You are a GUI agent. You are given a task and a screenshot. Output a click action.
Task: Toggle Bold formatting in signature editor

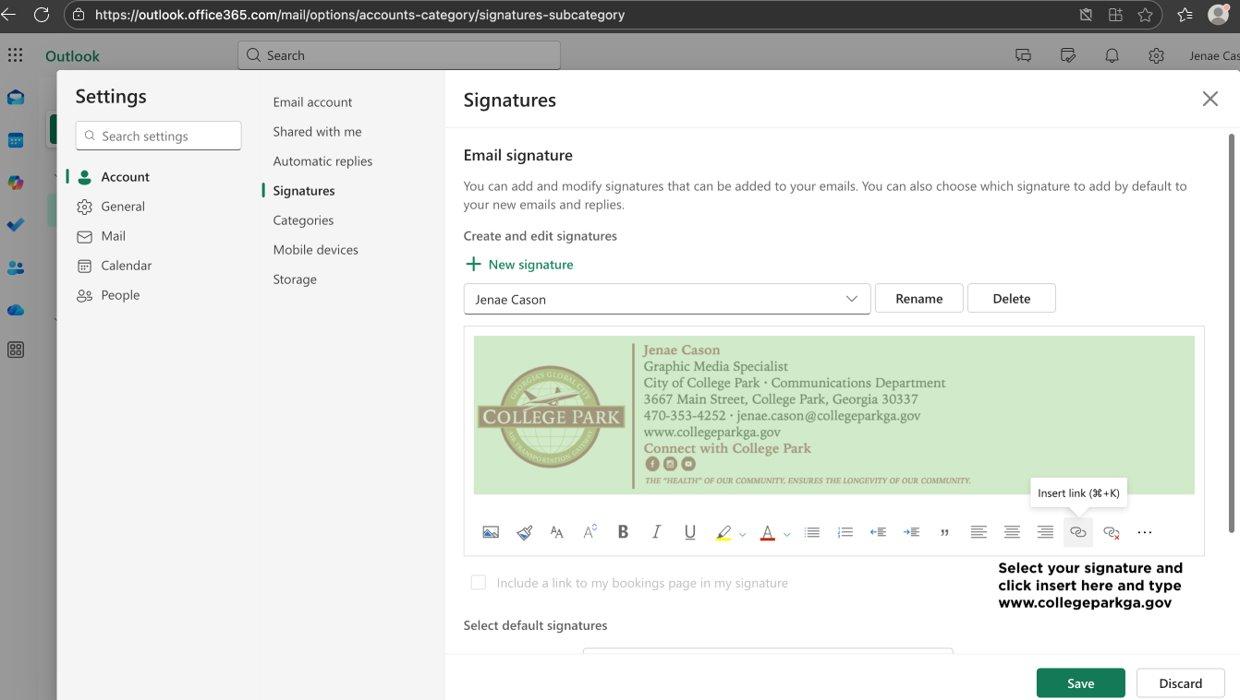[623, 532]
